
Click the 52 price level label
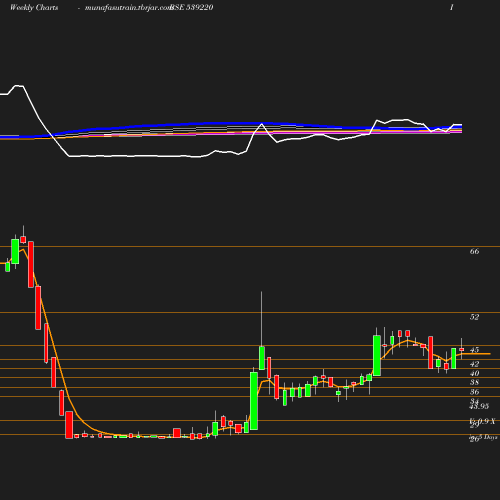tap(474, 317)
